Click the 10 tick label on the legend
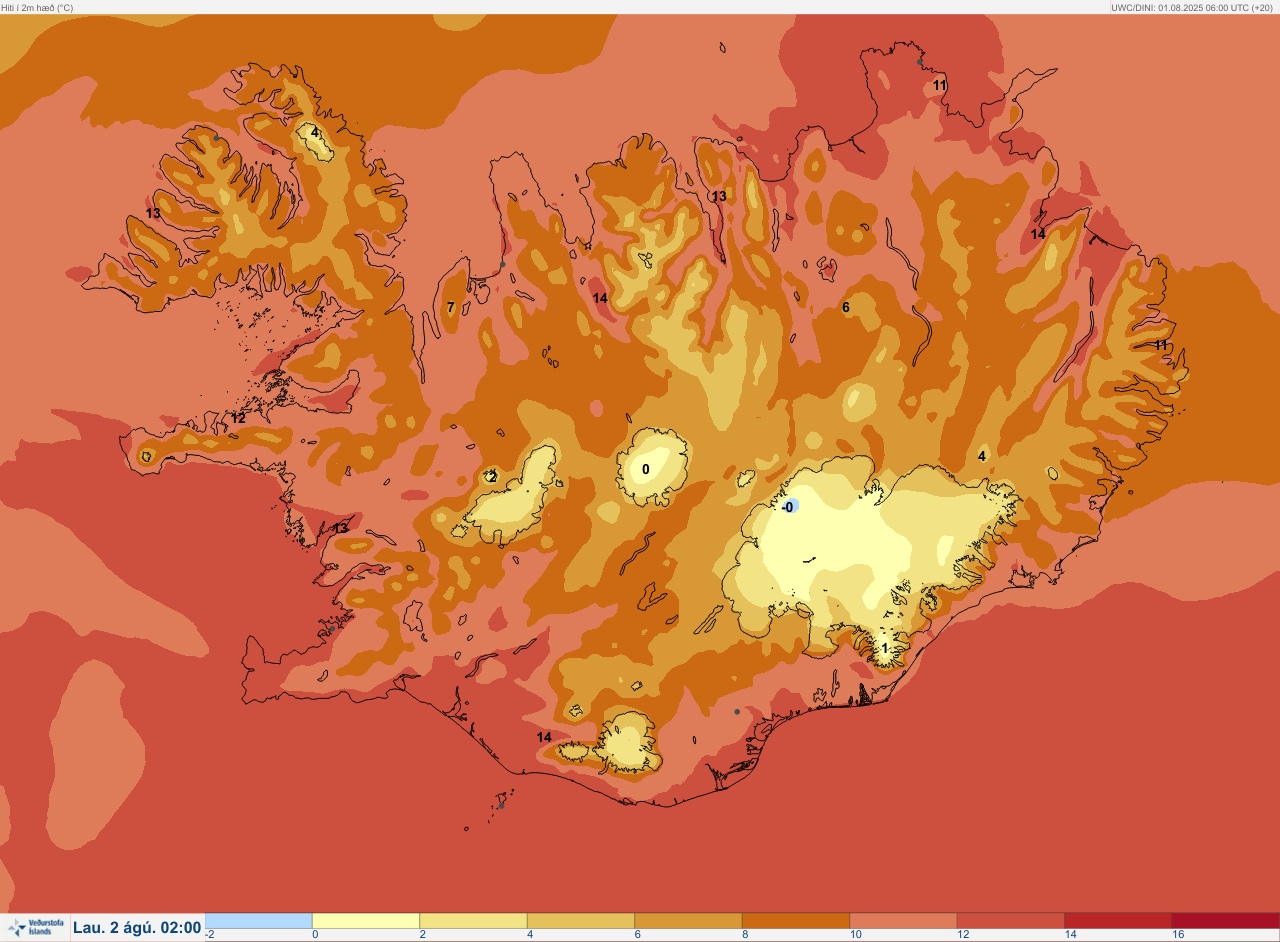Screen dimensions: 1280x942 point(854,934)
